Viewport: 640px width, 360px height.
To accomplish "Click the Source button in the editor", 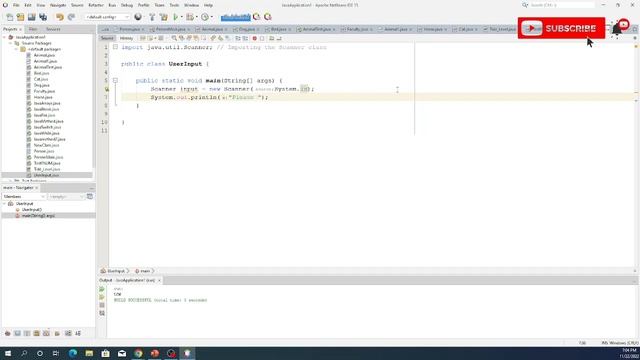I will 107,38.
